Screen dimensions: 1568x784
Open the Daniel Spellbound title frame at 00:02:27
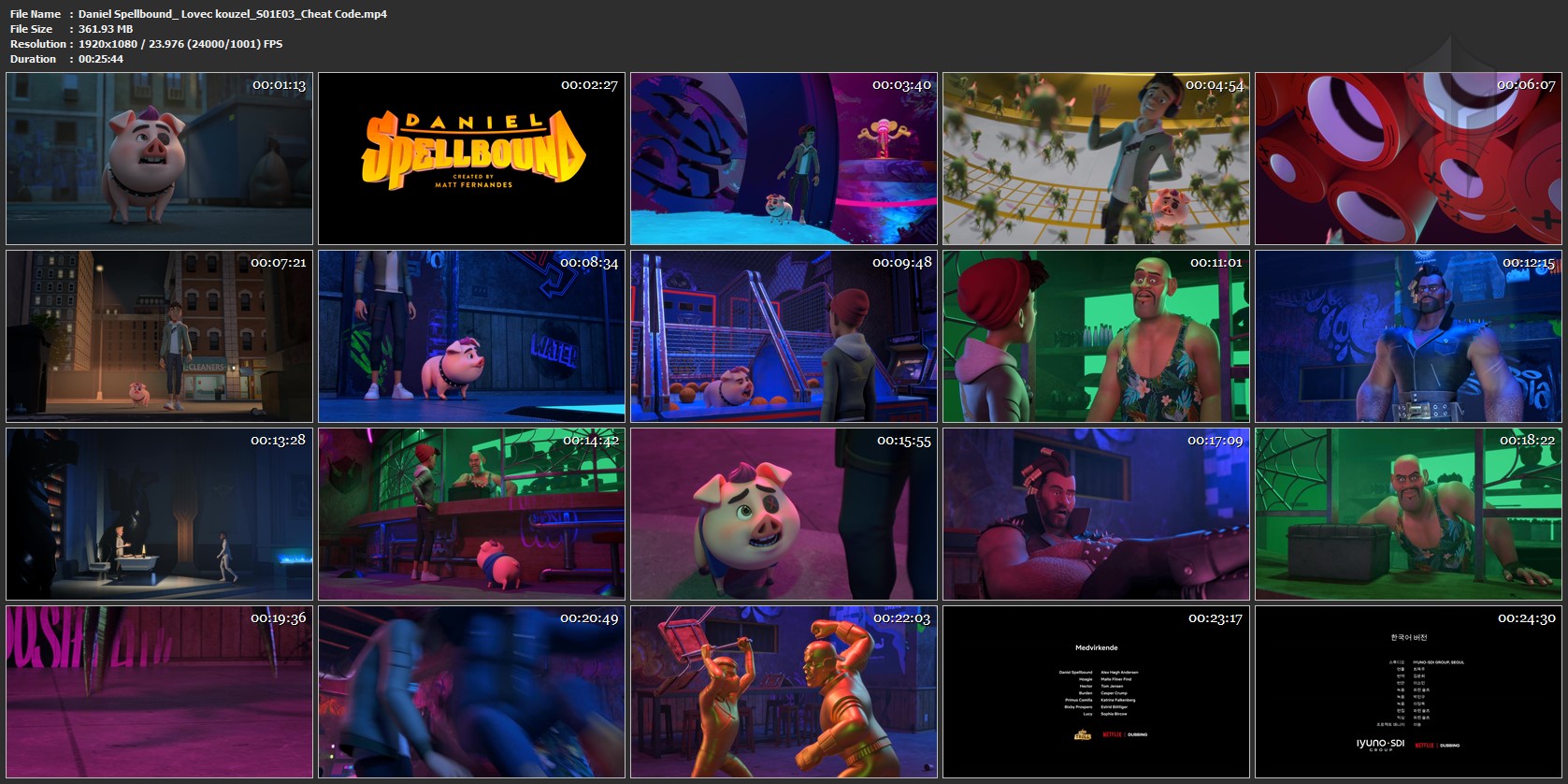[471, 159]
